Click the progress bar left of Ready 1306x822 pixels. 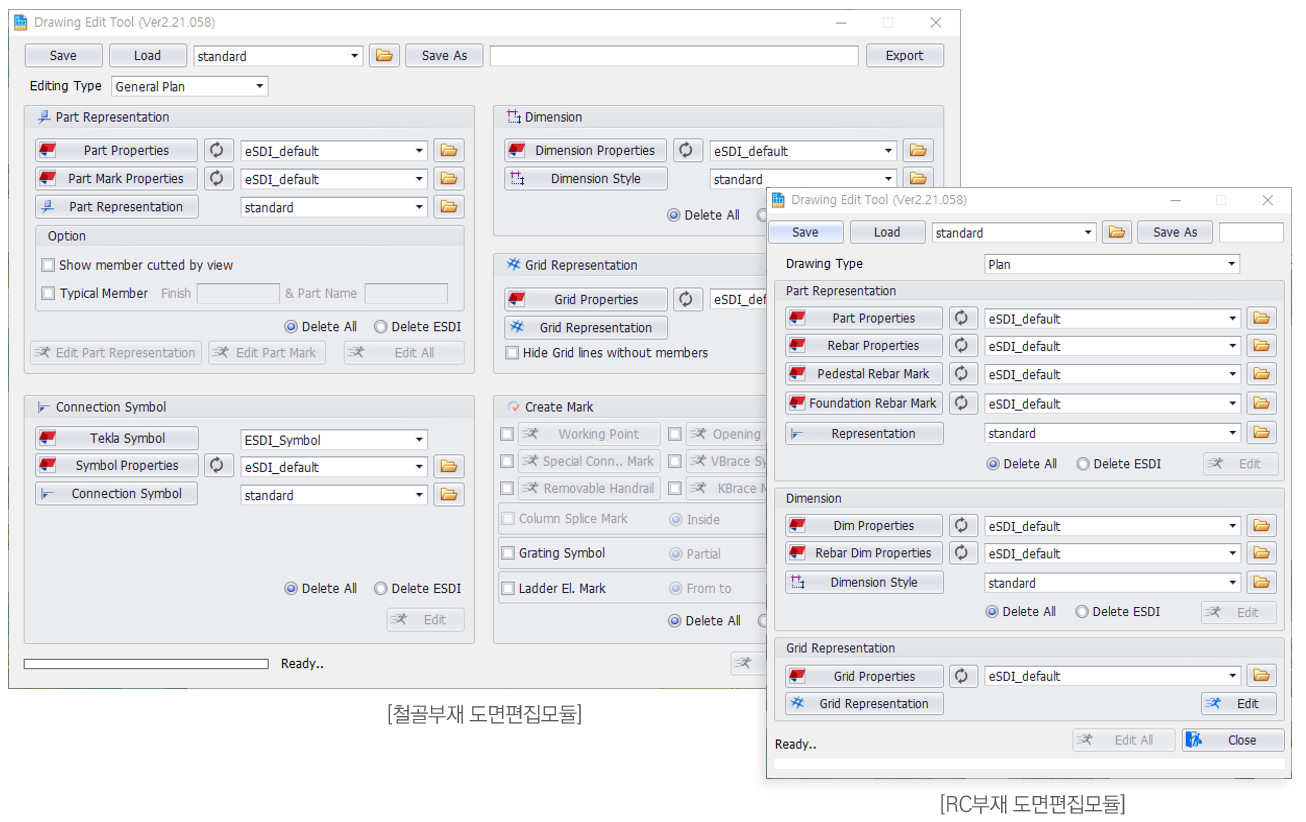[x=146, y=664]
